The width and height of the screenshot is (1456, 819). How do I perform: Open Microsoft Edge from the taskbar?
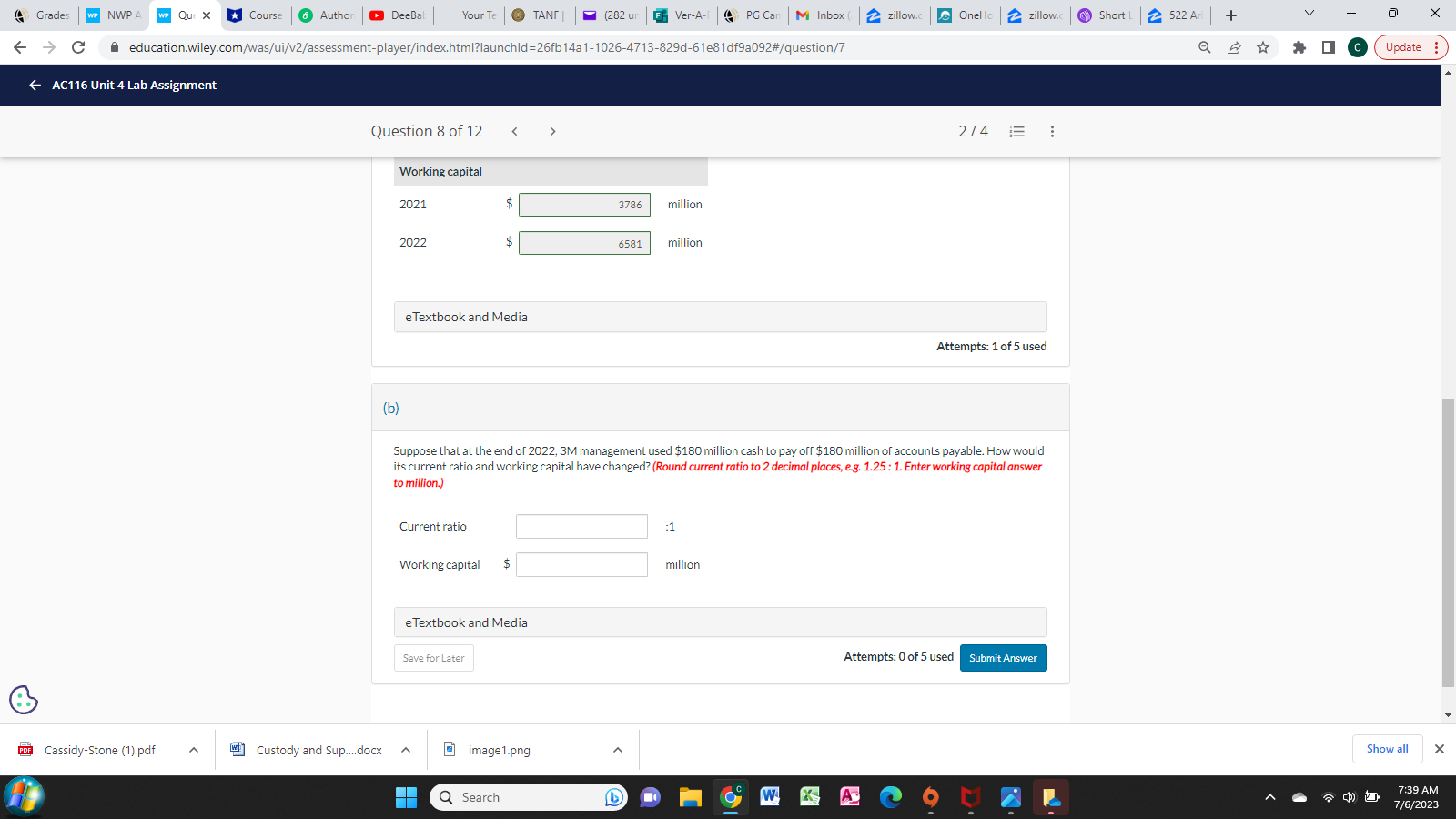click(x=889, y=796)
